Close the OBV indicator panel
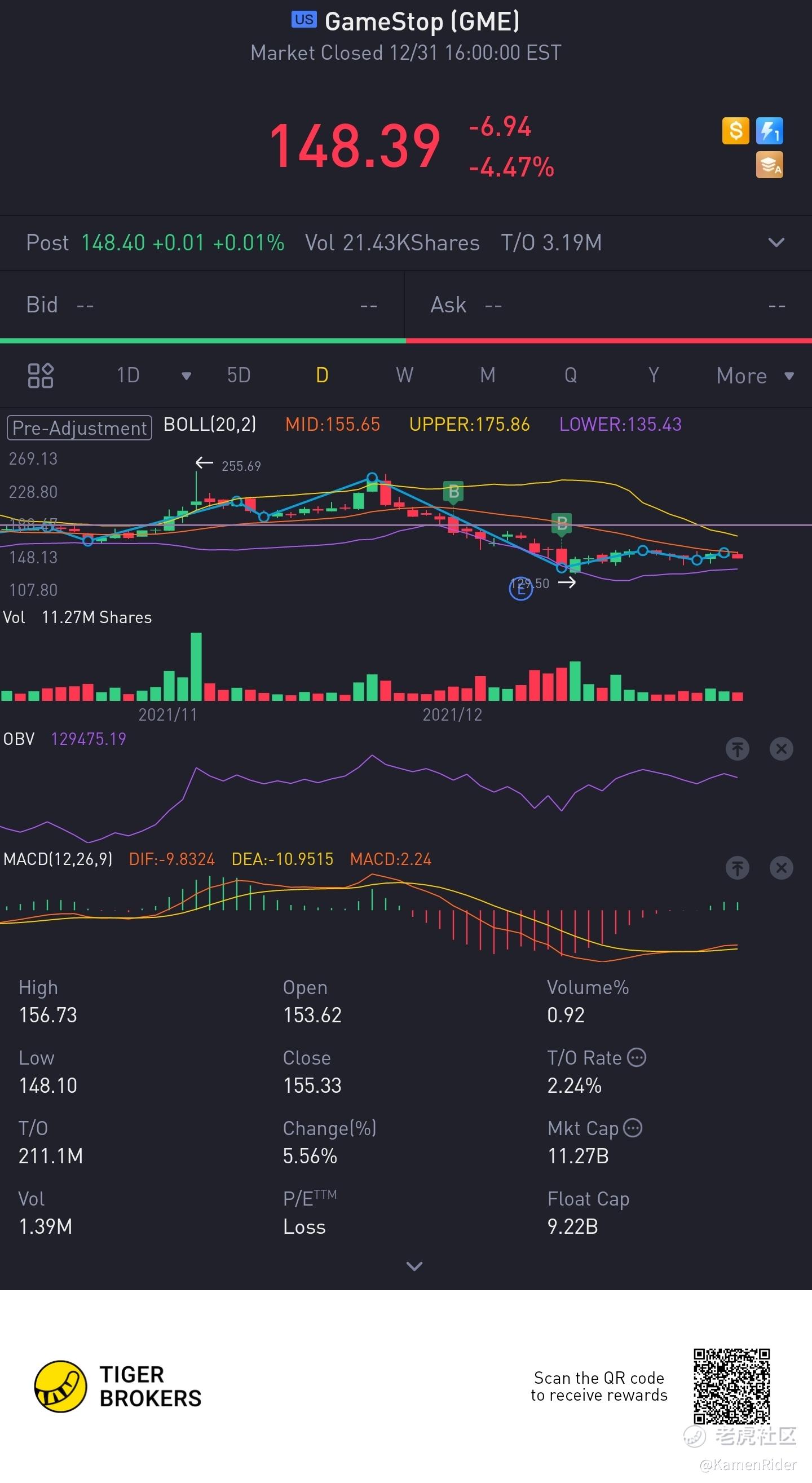This screenshot has width=812, height=1483. click(781, 749)
